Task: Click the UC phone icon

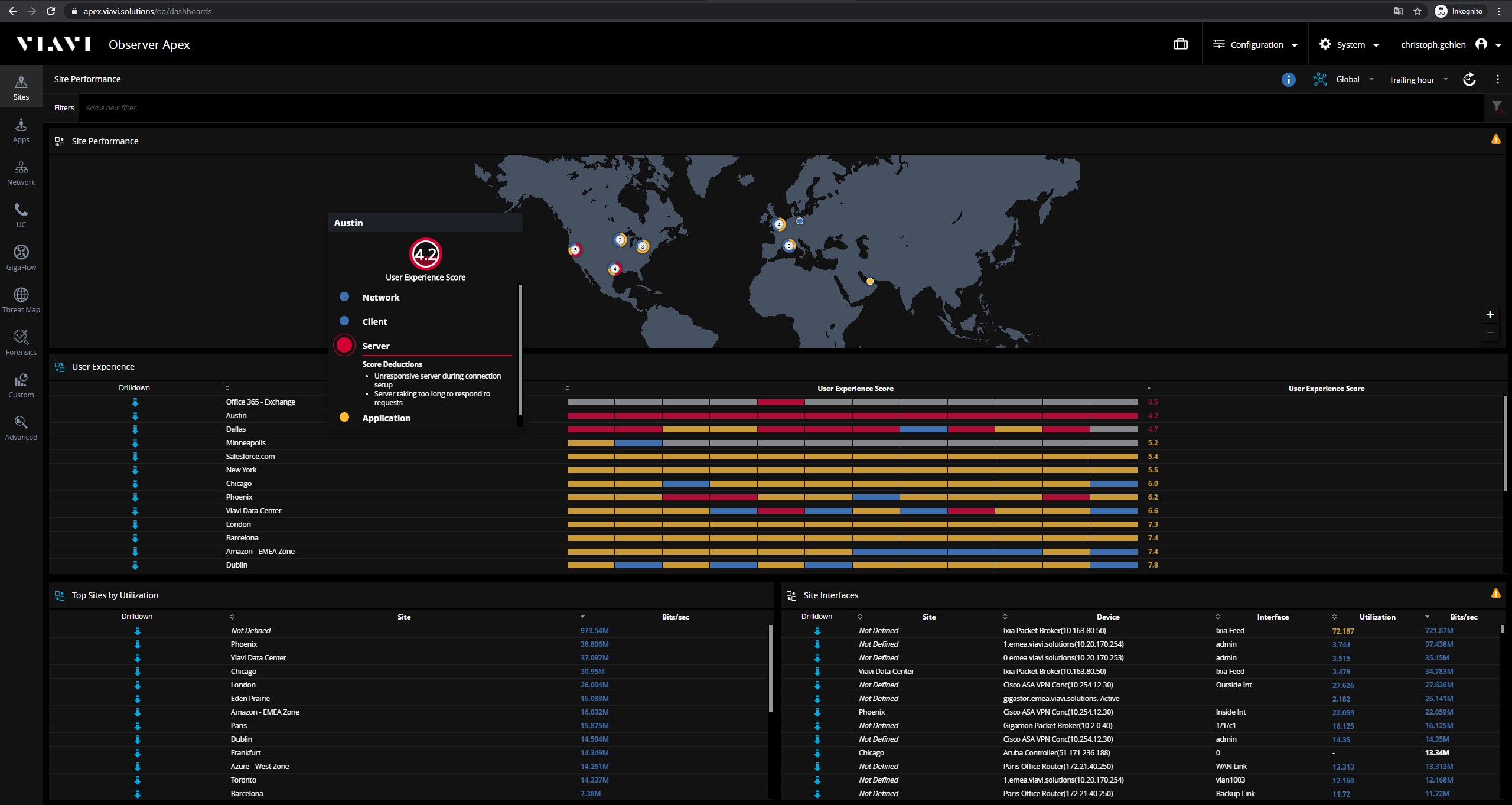Action: point(21,210)
